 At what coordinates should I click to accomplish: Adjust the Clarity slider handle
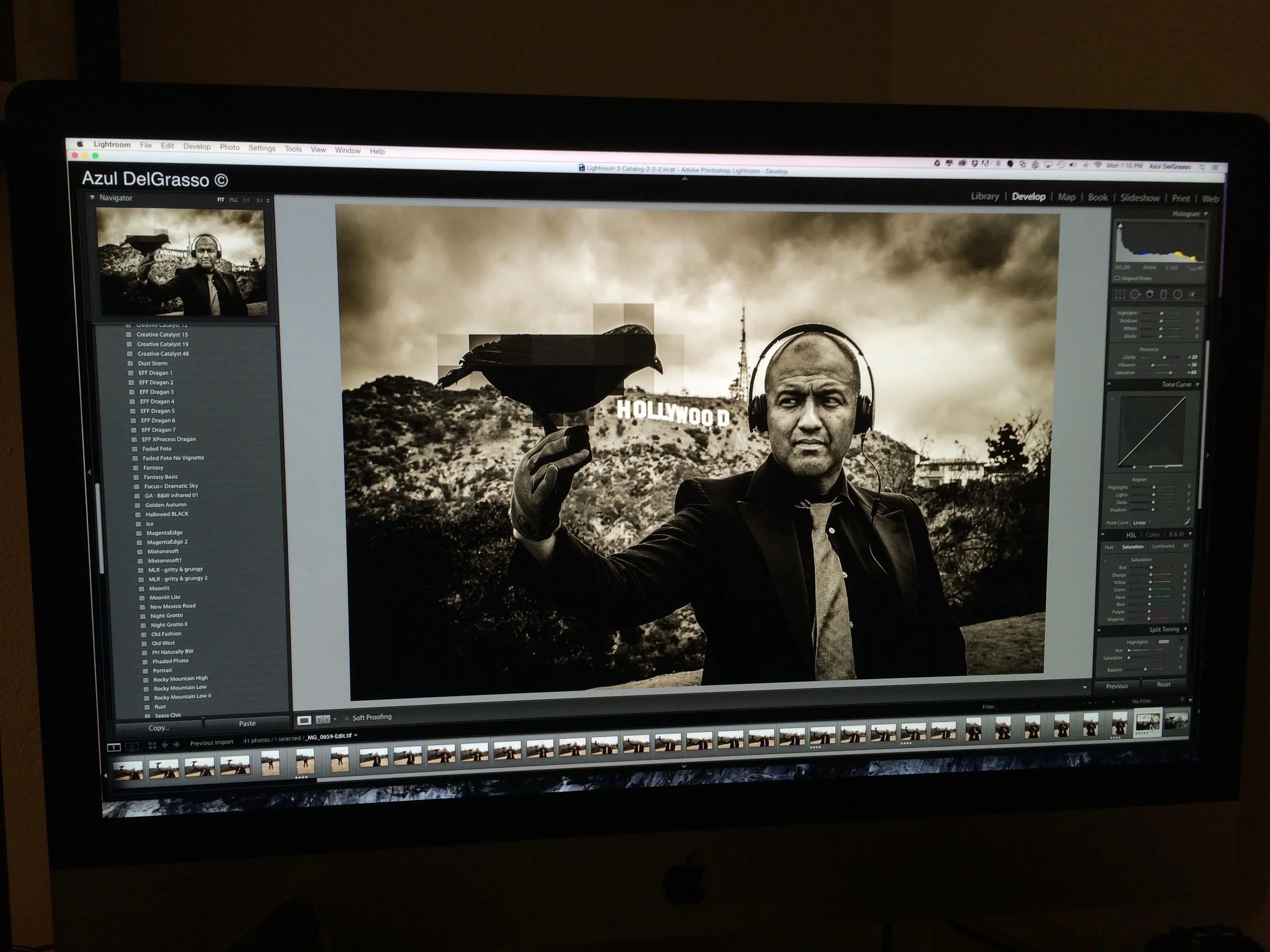1164,357
